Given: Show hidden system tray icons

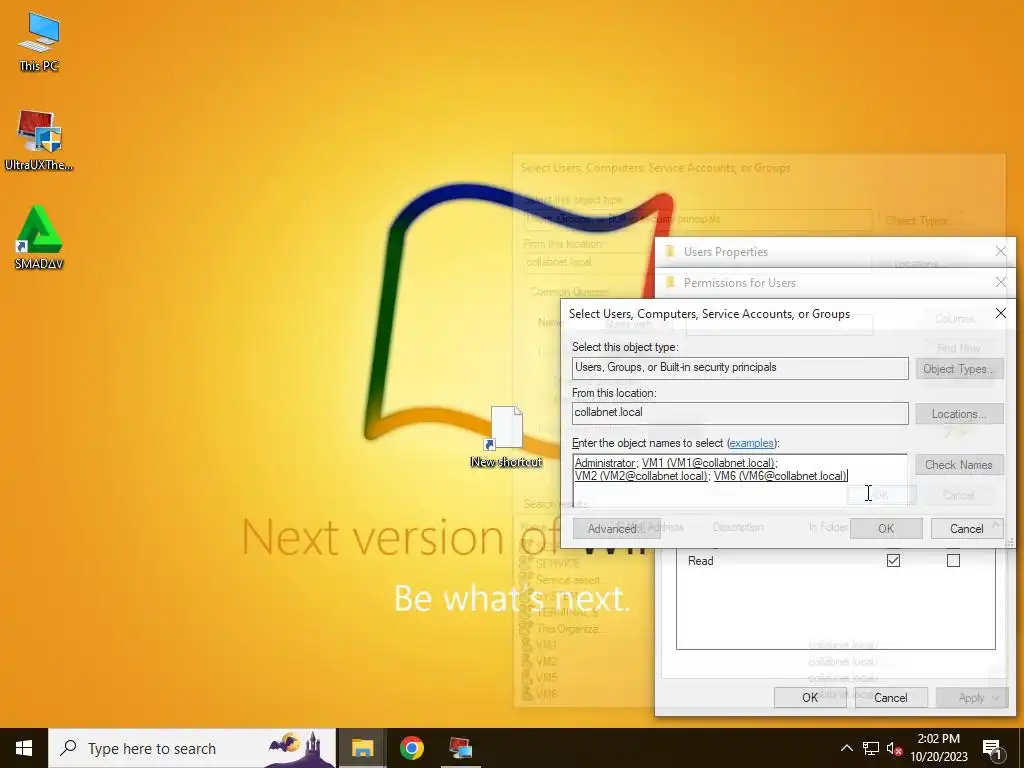Looking at the screenshot, I should [x=846, y=748].
